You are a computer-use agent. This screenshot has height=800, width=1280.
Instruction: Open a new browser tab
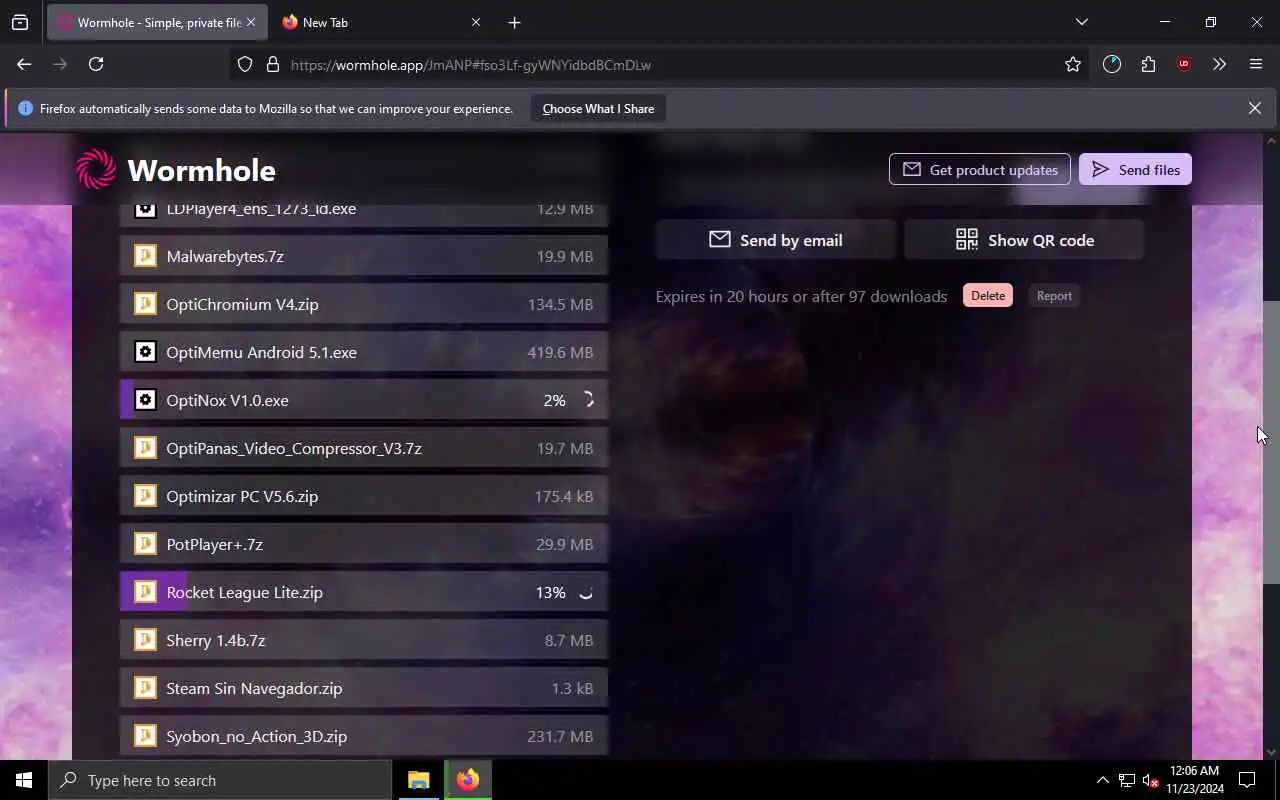pos(514,22)
